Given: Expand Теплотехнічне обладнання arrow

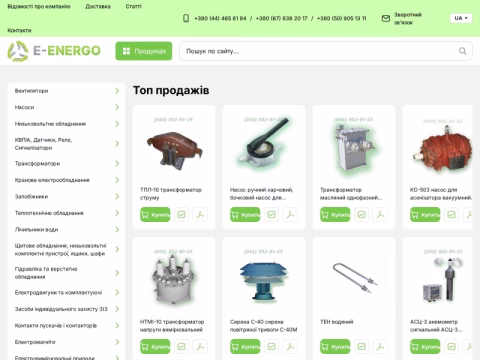Looking at the screenshot, I should (x=117, y=213).
